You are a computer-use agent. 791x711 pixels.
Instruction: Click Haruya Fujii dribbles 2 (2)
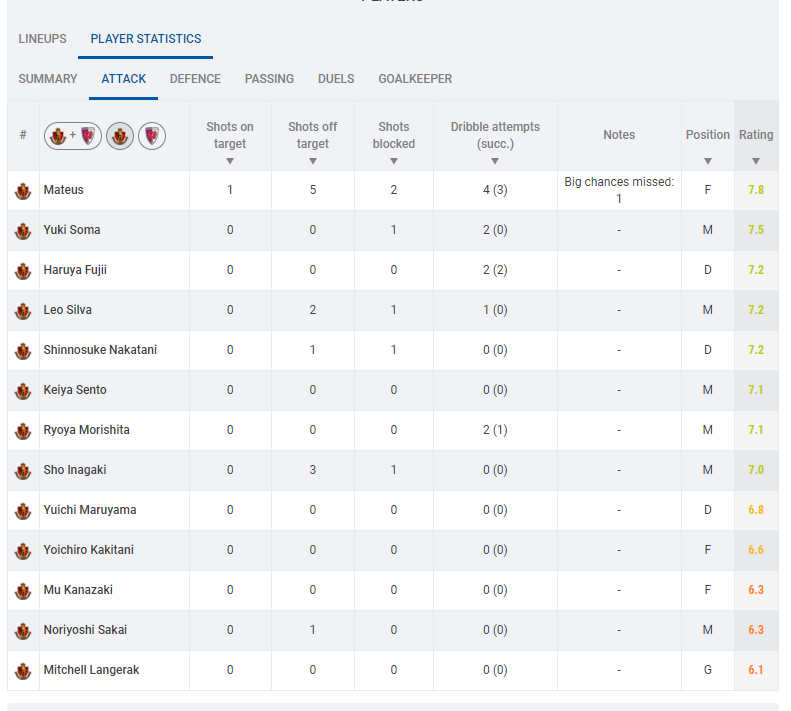click(495, 270)
